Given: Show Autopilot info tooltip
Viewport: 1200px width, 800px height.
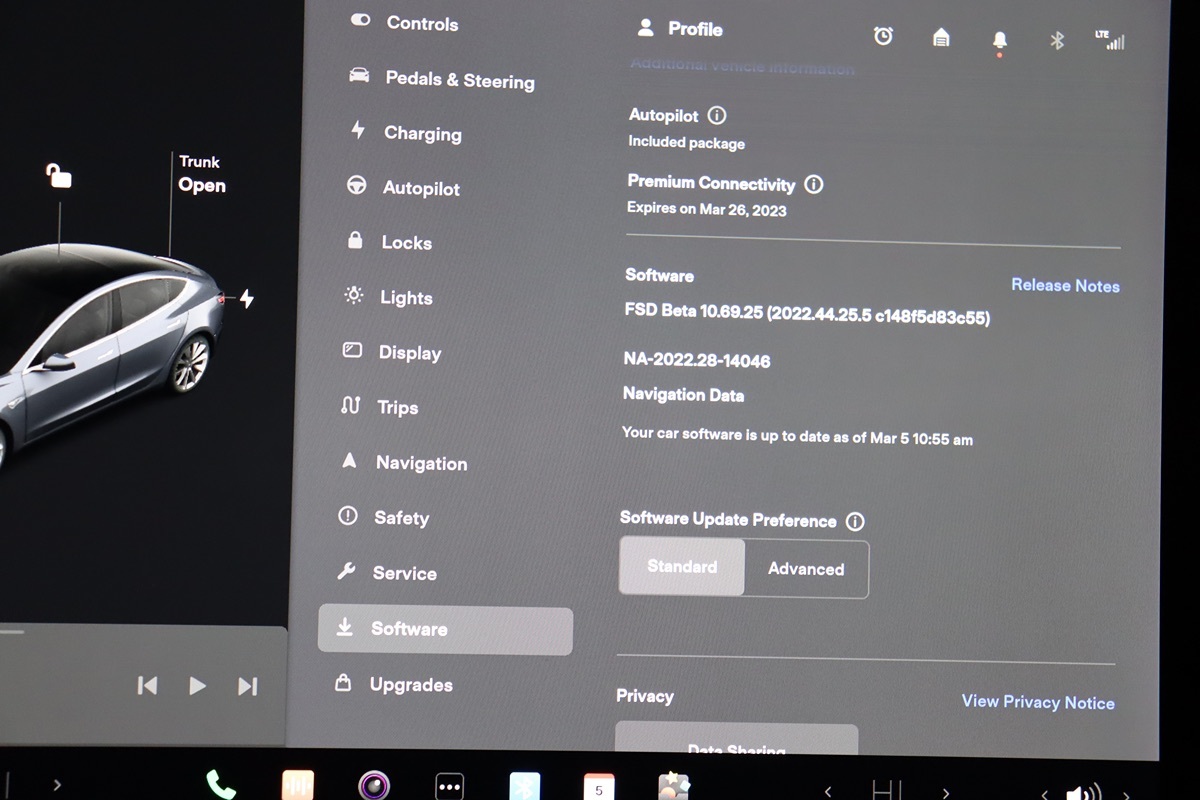Looking at the screenshot, I should (x=717, y=116).
